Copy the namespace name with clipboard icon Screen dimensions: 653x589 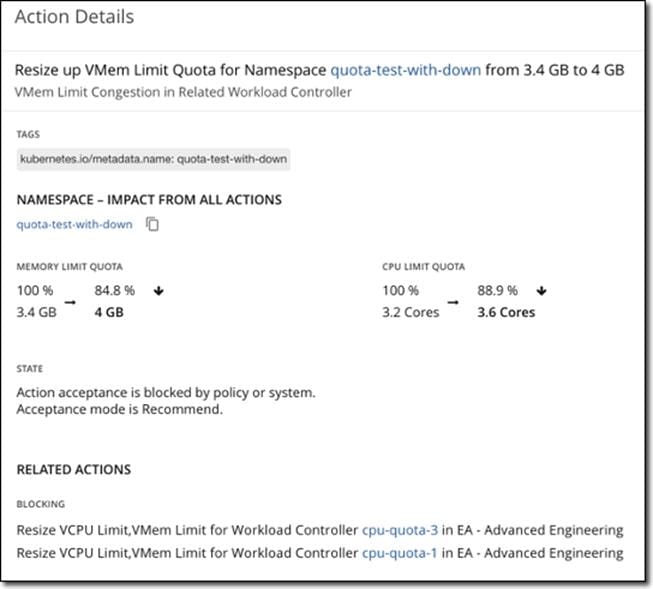coord(152,224)
